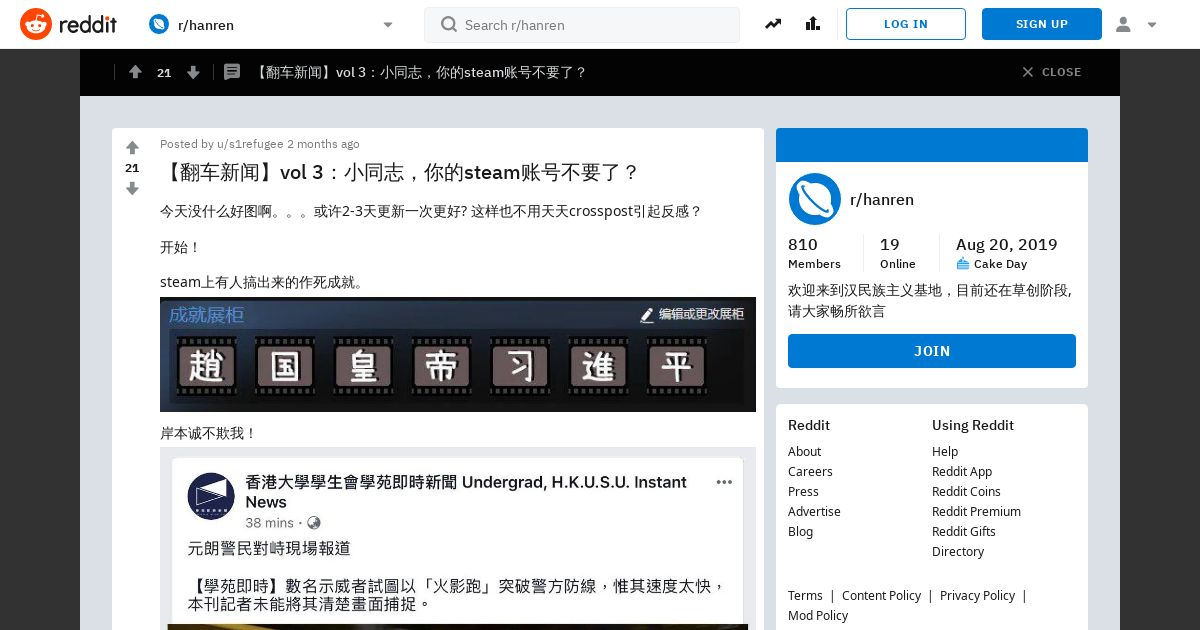Click the header vote score 21

click(x=164, y=72)
